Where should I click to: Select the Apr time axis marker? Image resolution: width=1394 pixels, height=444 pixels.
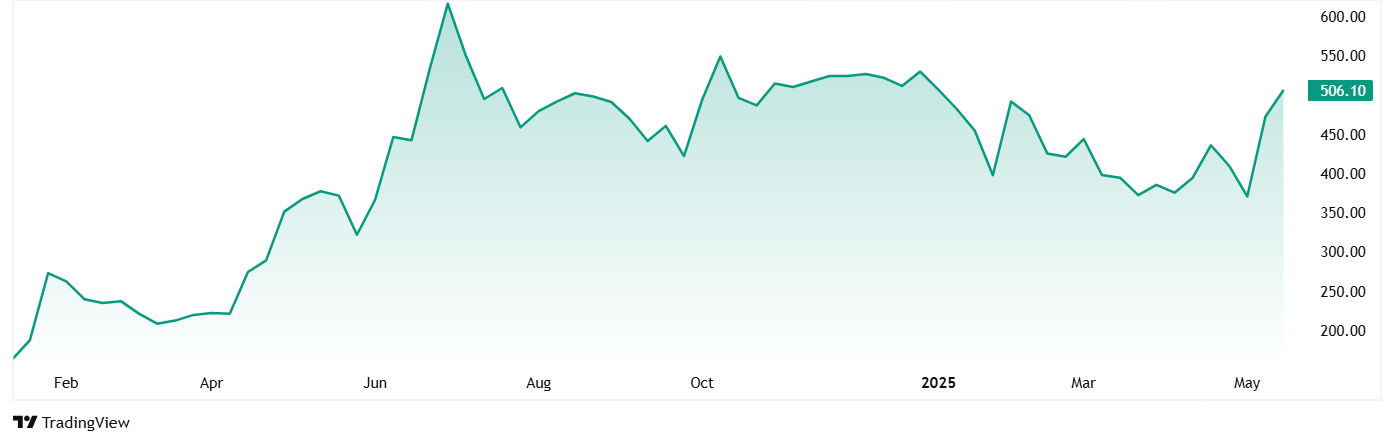pyautogui.click(x=211, y=383)
